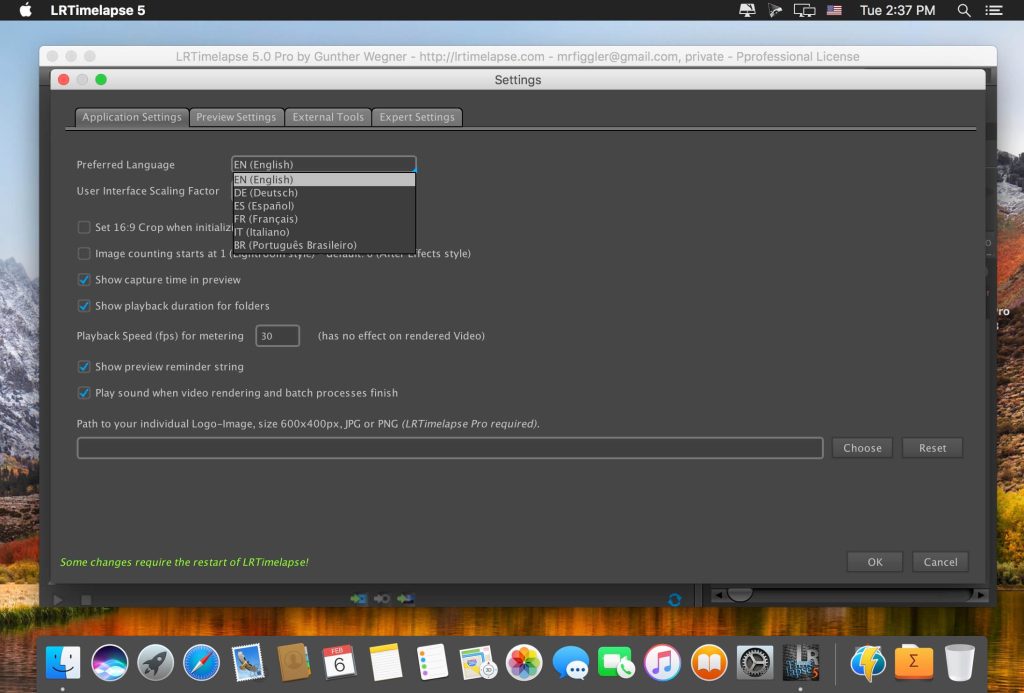Open the Photos app in the dock

(524, 662)
